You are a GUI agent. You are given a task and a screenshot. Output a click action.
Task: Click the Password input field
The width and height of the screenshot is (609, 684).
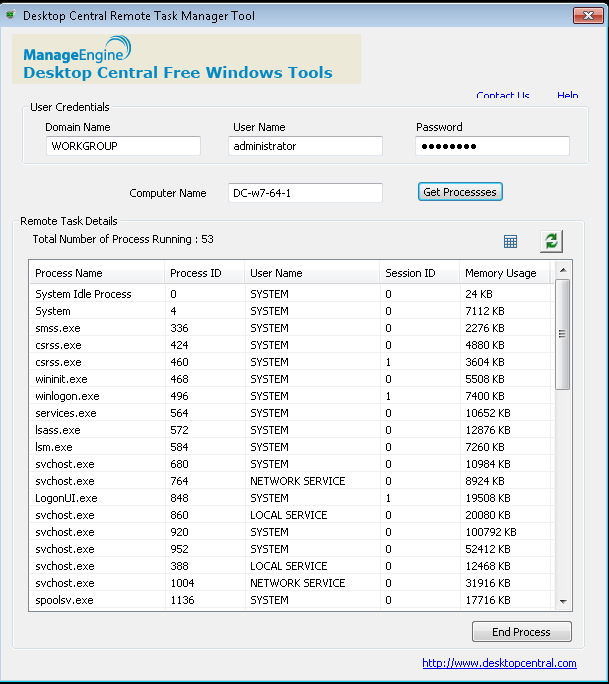(x=492, y=146)
